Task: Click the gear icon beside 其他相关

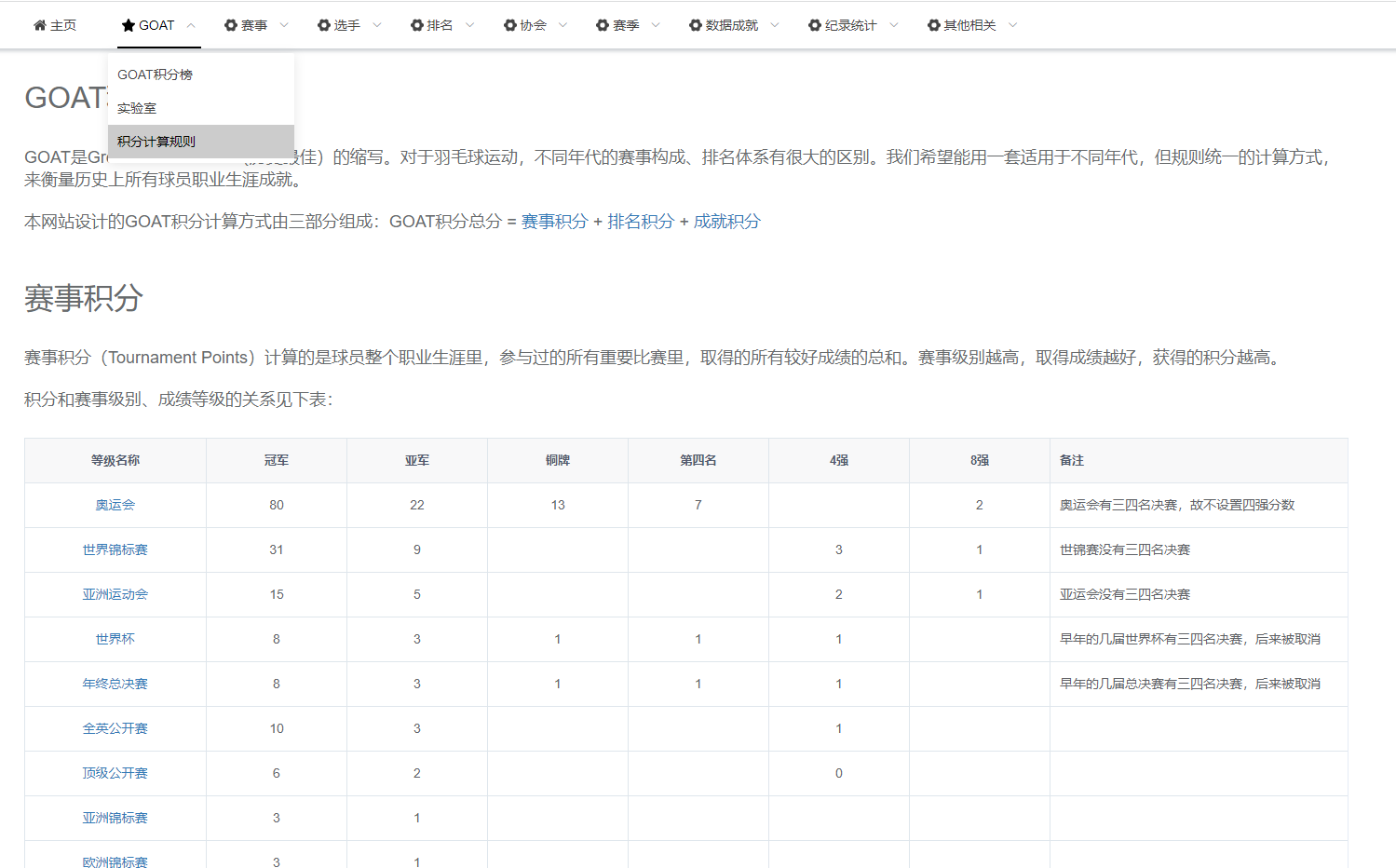Action: [934, 25]
